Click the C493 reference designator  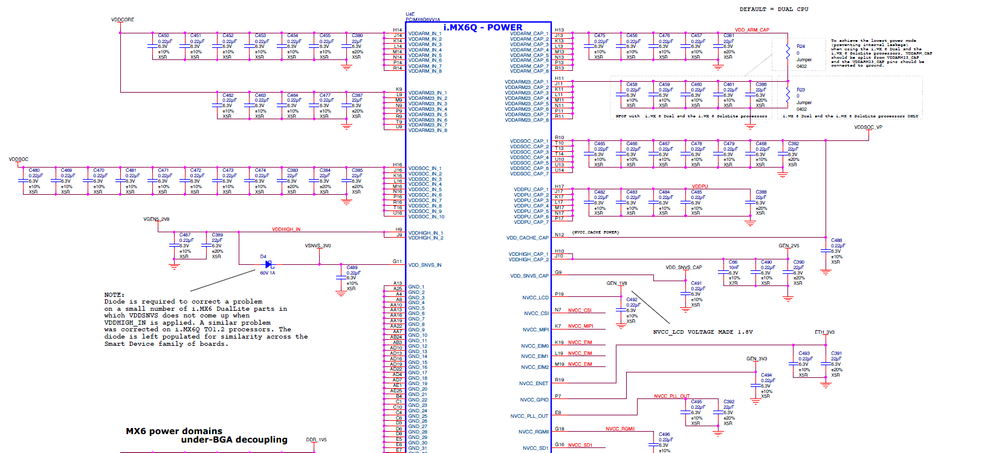click(x=804, y=353)
